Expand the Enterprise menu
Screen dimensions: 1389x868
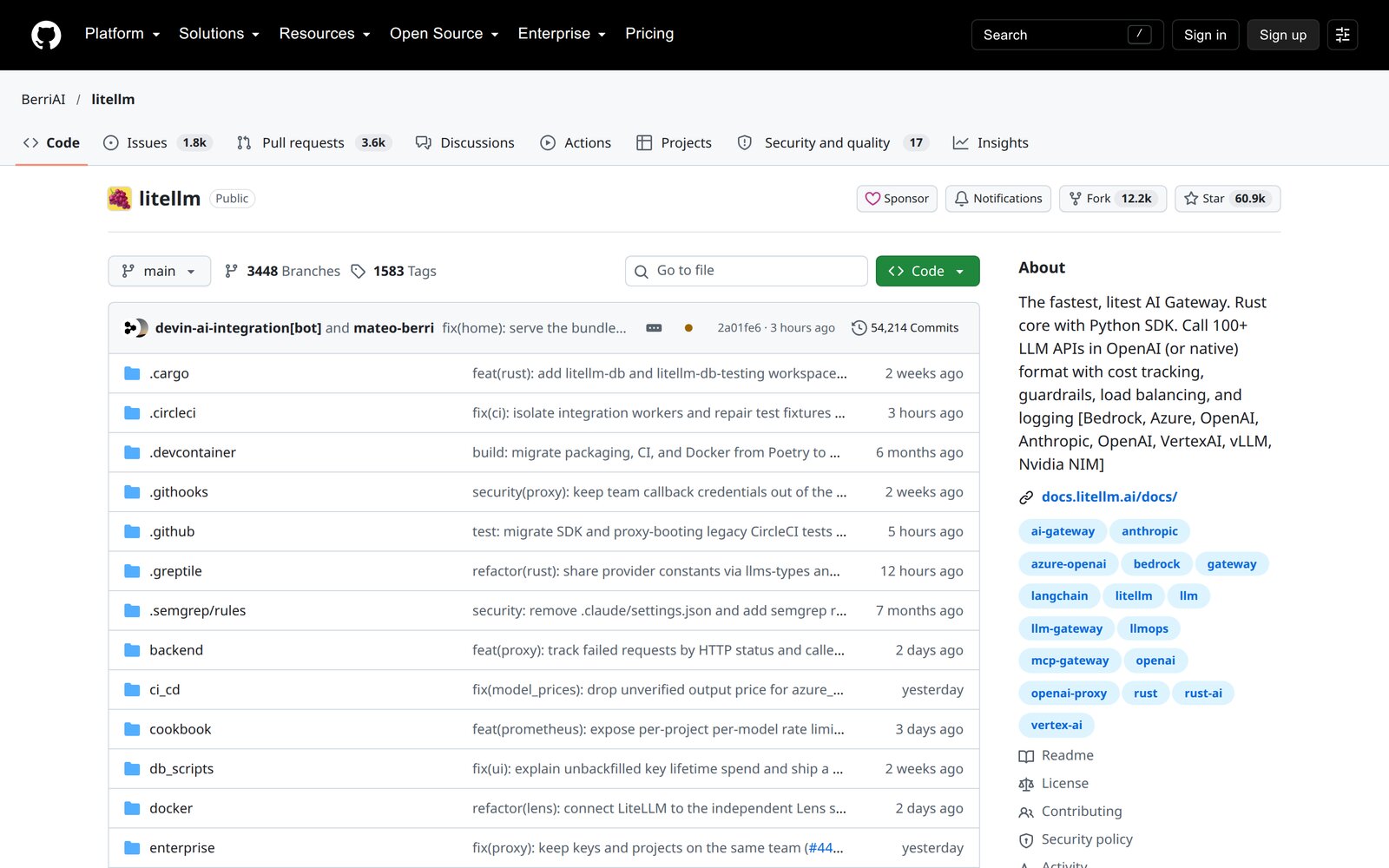click(562, 34)
